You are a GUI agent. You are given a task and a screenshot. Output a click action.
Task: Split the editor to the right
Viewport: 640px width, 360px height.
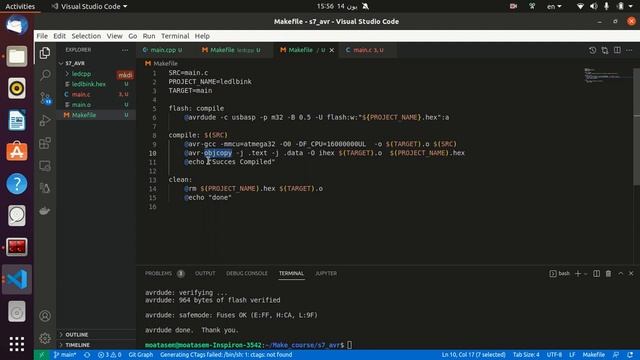click(617, 50)
